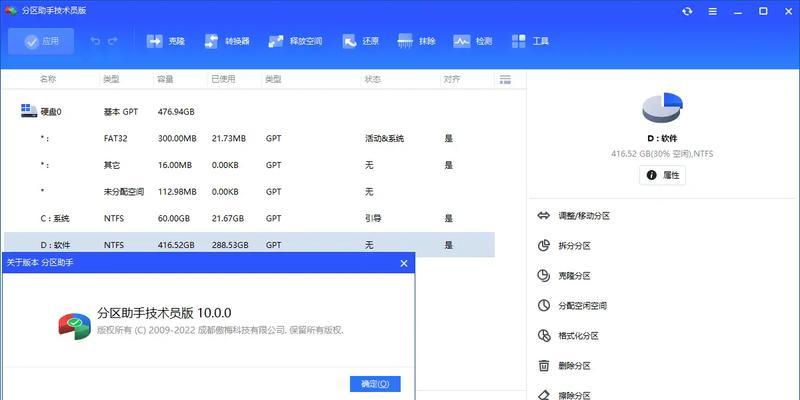The height and width of the screenshot is (400, 800).
Task: Click the eraser icon beside 擦除分区
Action: tap(544, 394)
